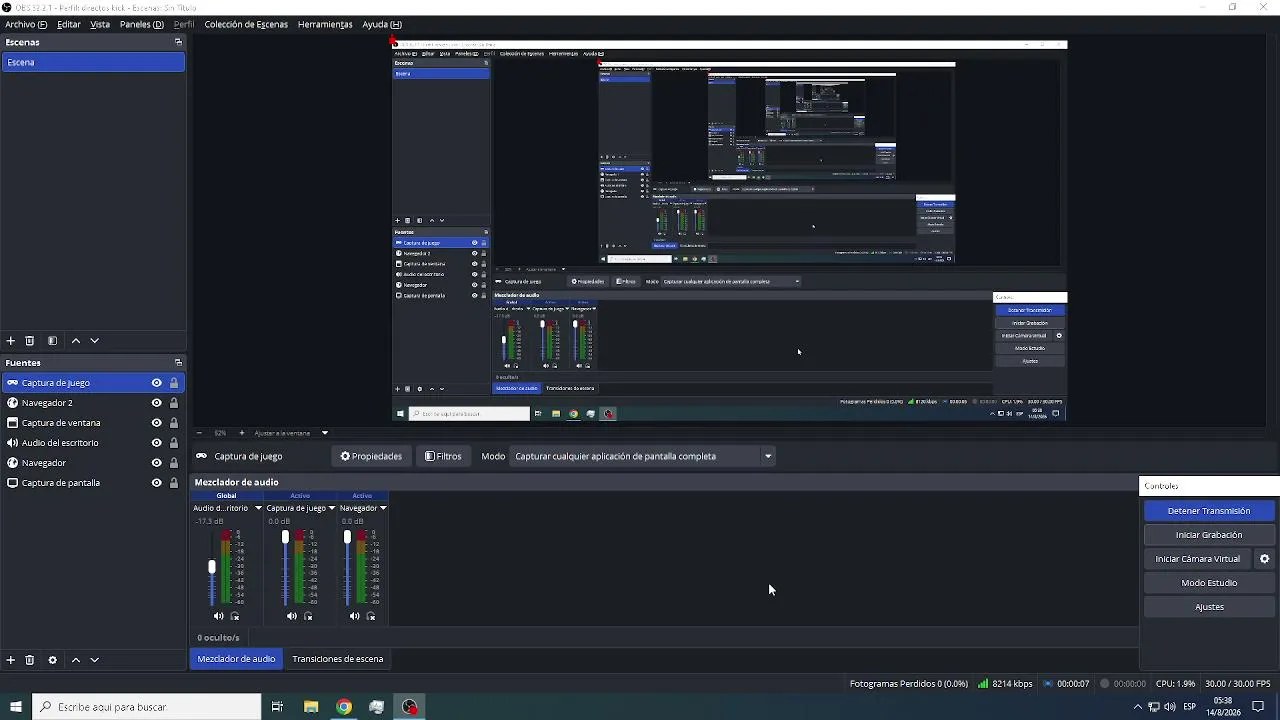Toggle monitoring headphones for Audio del escritorio
The height and width of the screenshot is (720, 1280).
pyautogui.click(x=235, y=616)
